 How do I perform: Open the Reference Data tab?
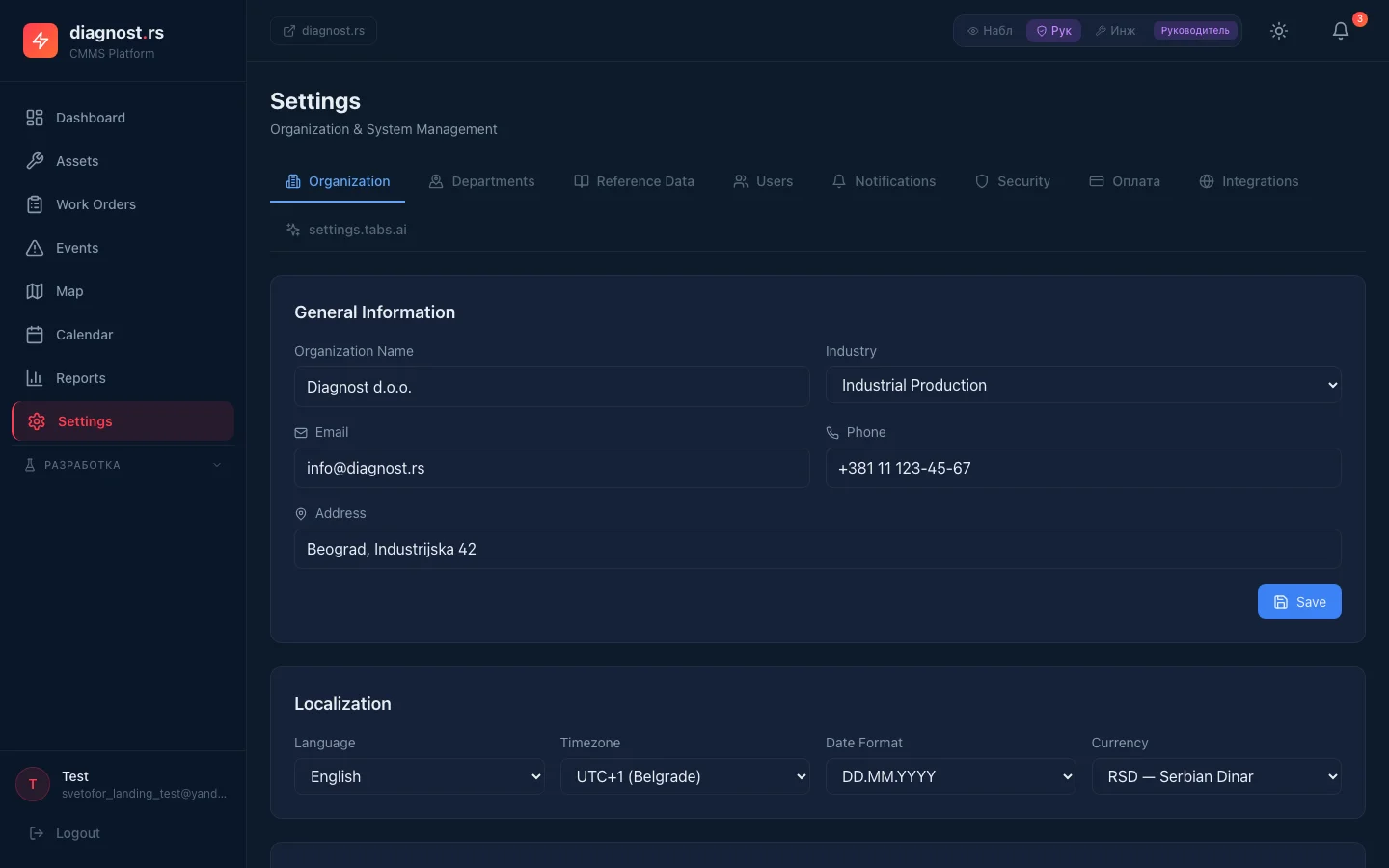[634, 181]
